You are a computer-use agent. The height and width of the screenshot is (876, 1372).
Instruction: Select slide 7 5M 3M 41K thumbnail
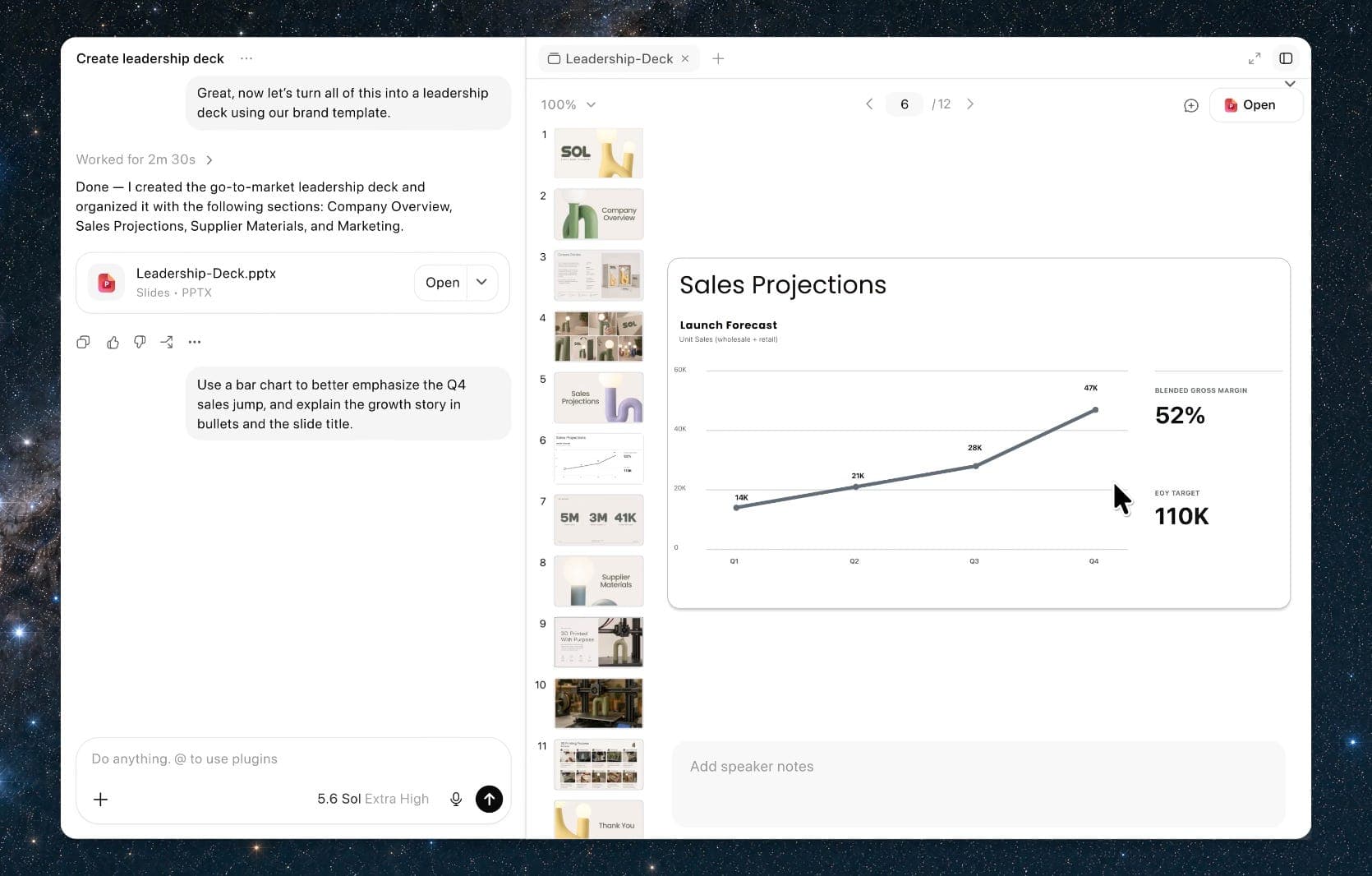click(x=599, y=519)
